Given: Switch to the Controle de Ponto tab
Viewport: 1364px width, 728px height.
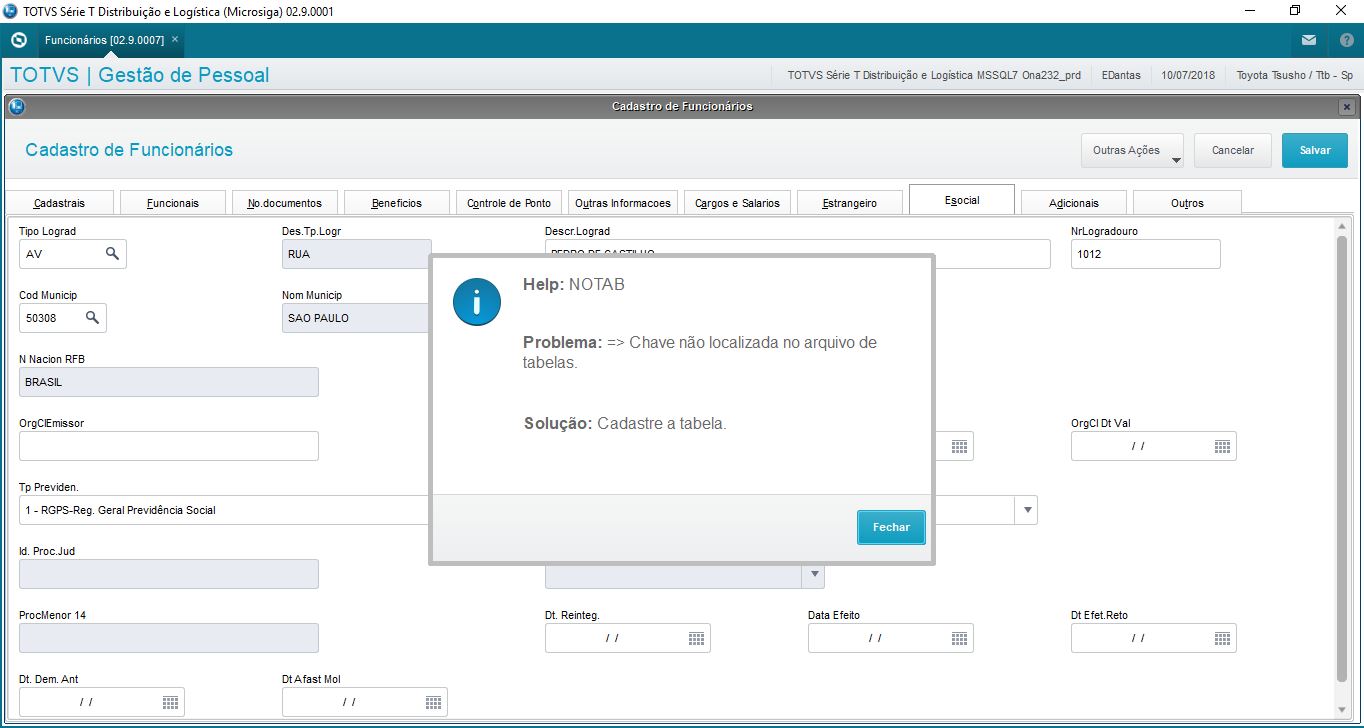Looking at the screenshot, I should (x=509, y=203).
